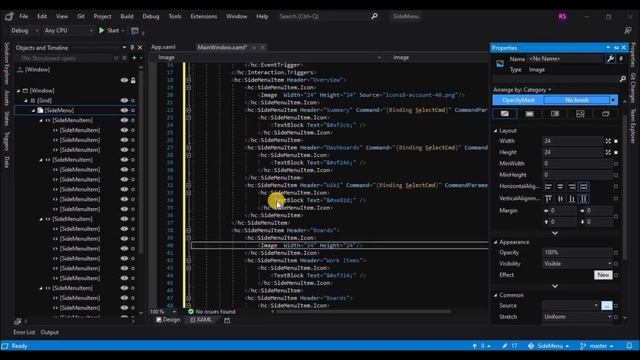Viewport: 640px width, 360px height.
Task: Toggle lock circle of [SideMenu] row
Action: pyautogui.click(x=133, y=110)
